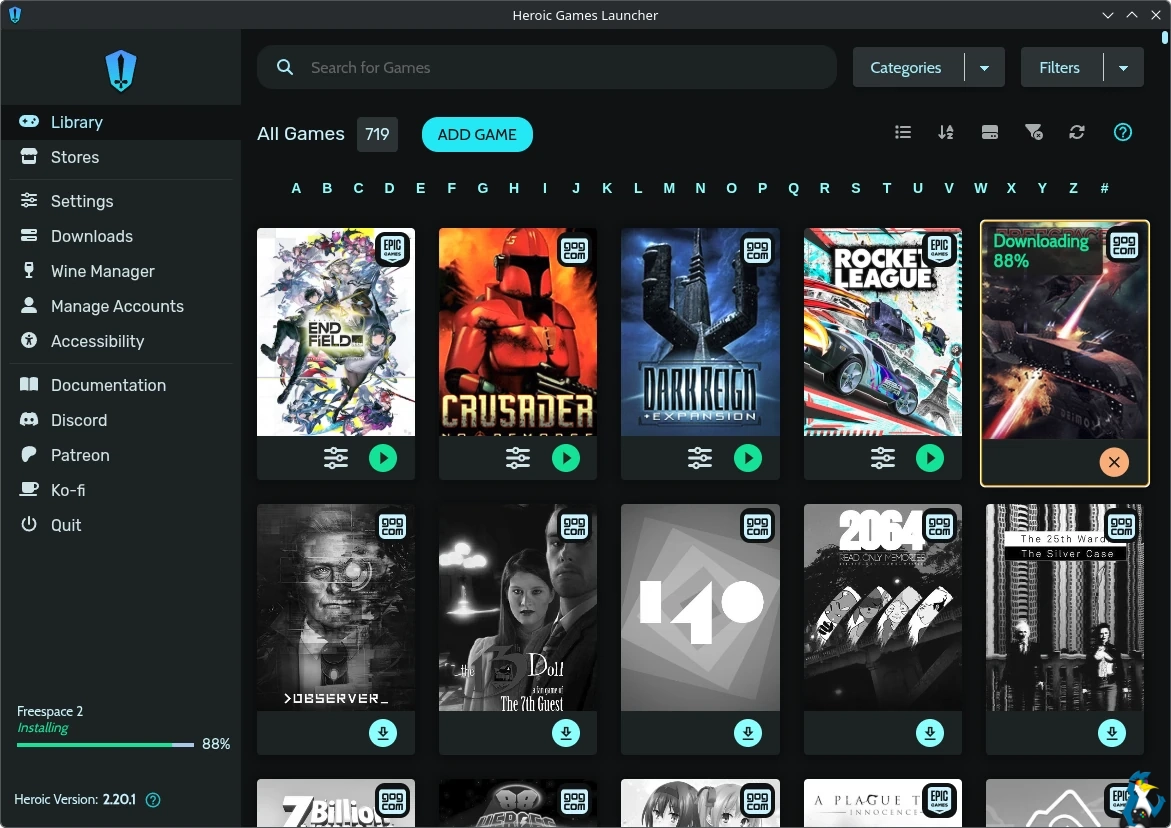Download the game 140

point(748,733)
